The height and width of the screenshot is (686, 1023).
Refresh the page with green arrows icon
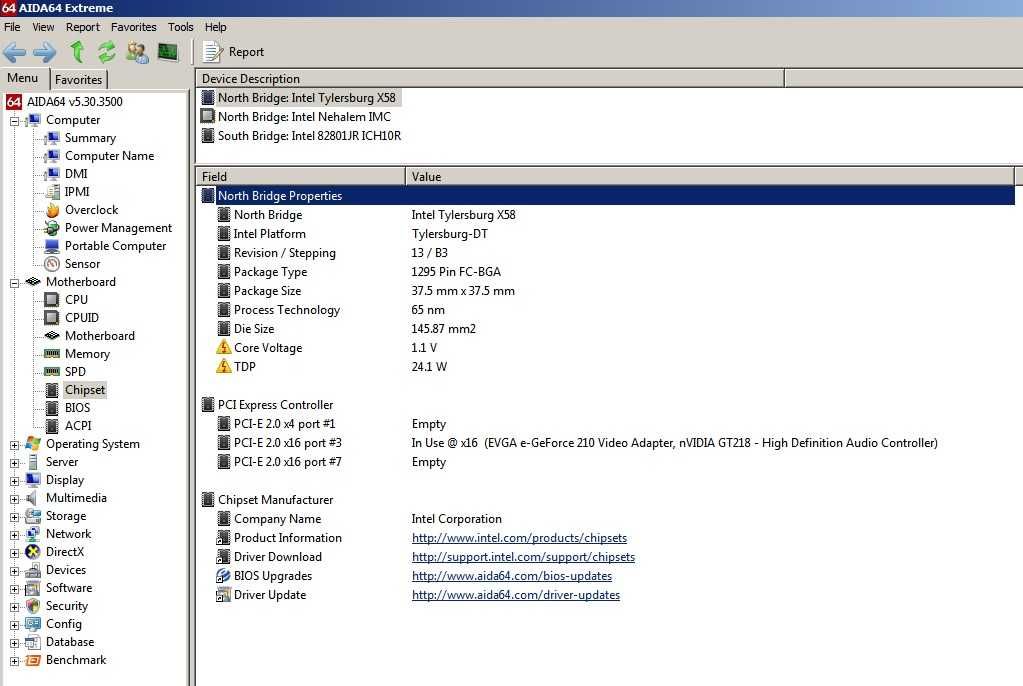(x=106, y=52)
